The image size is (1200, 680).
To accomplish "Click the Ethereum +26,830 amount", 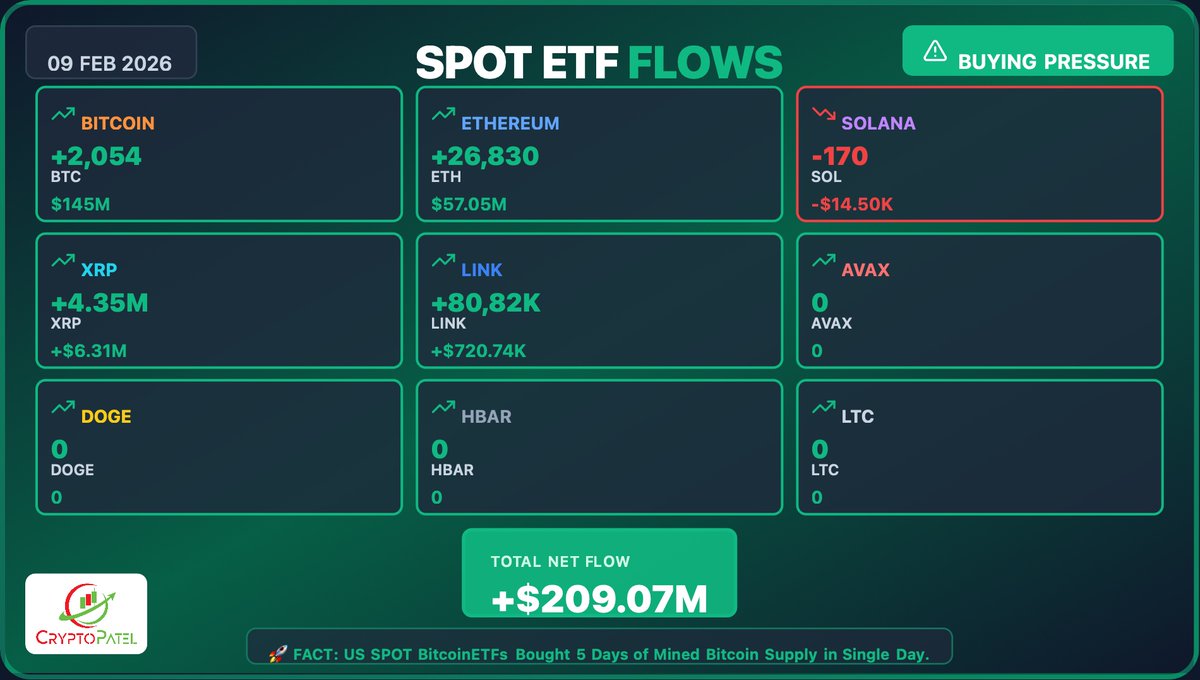I will coord(485,156).
